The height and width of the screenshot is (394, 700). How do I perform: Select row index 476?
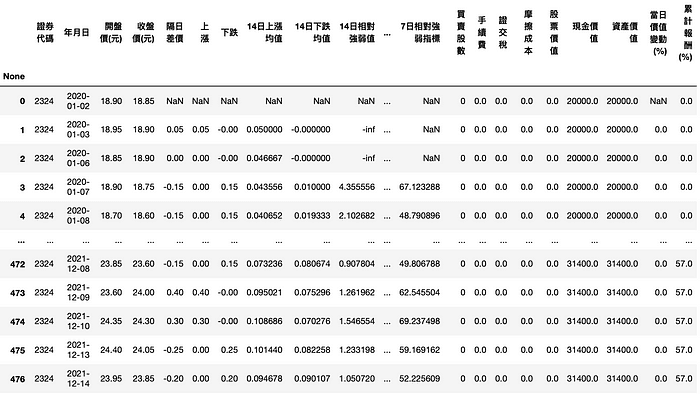tap(17, 379)
